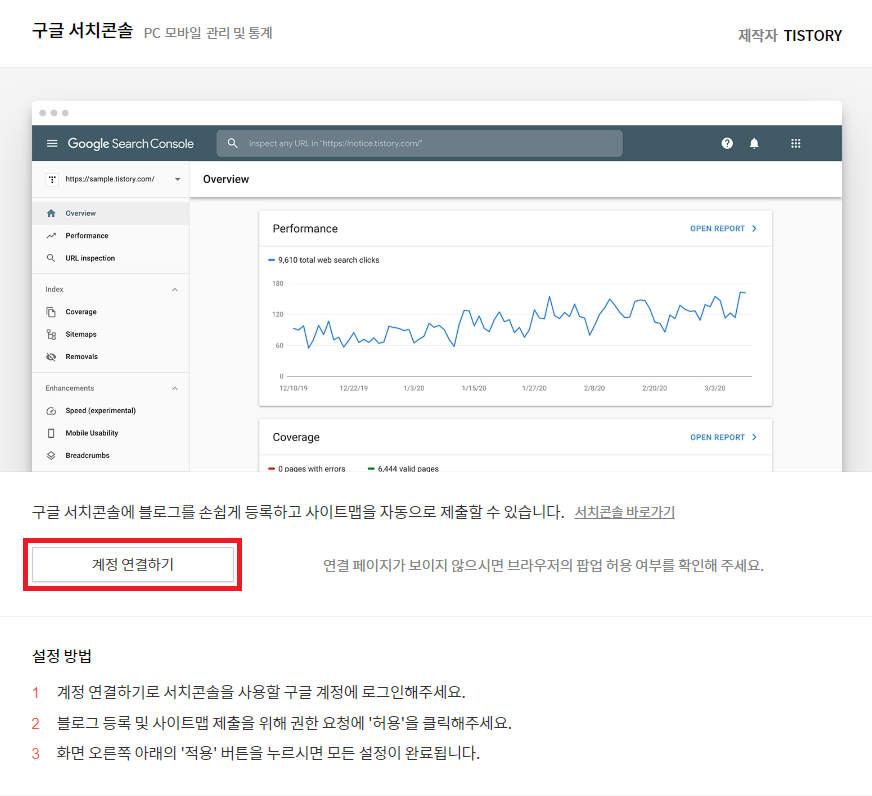Collapse the Index section chevron
This screenshot has height=796, width=872.
pyautogui.click(x=175, y=289)
